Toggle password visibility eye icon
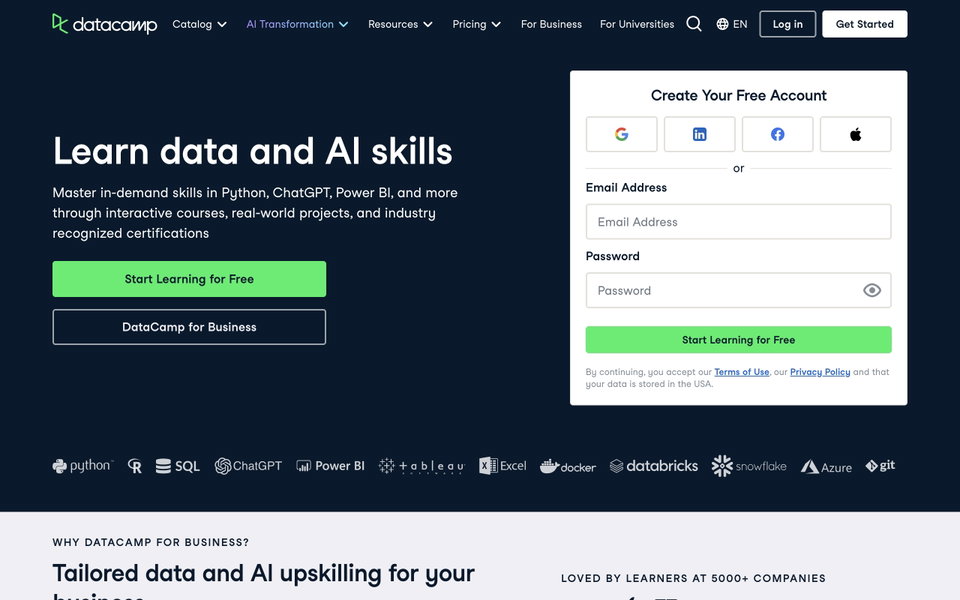960x600 pixels. click(x=872, y=290)
